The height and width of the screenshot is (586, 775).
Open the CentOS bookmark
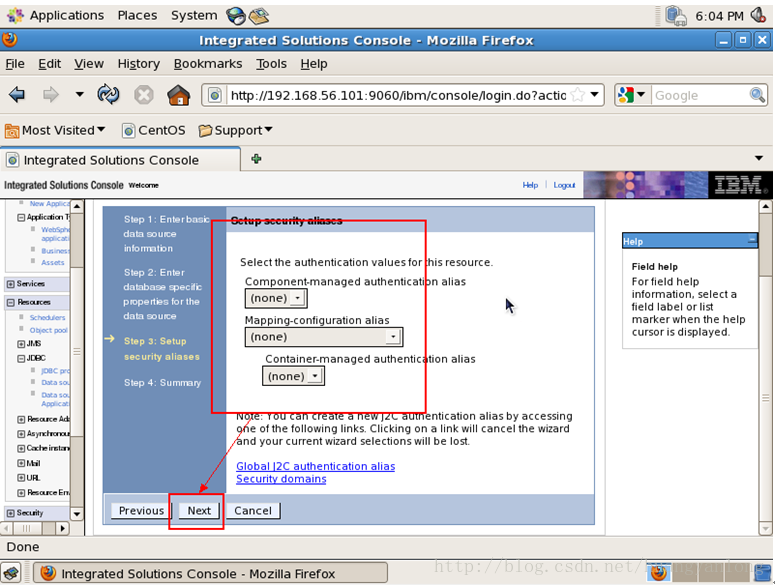coord(154,130)
